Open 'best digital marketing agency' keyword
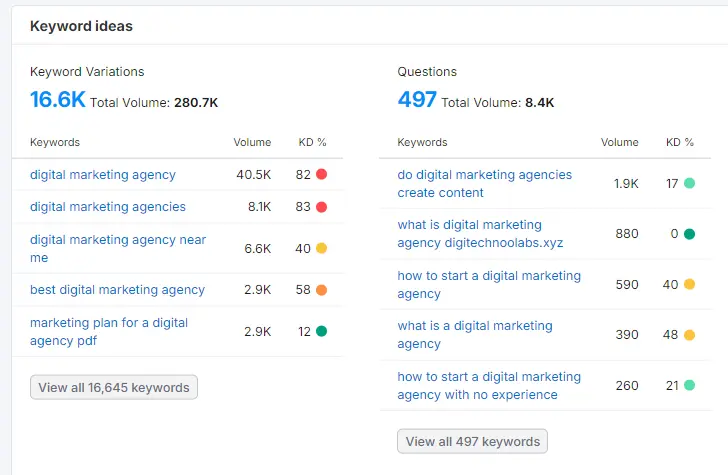 (117, 290)
